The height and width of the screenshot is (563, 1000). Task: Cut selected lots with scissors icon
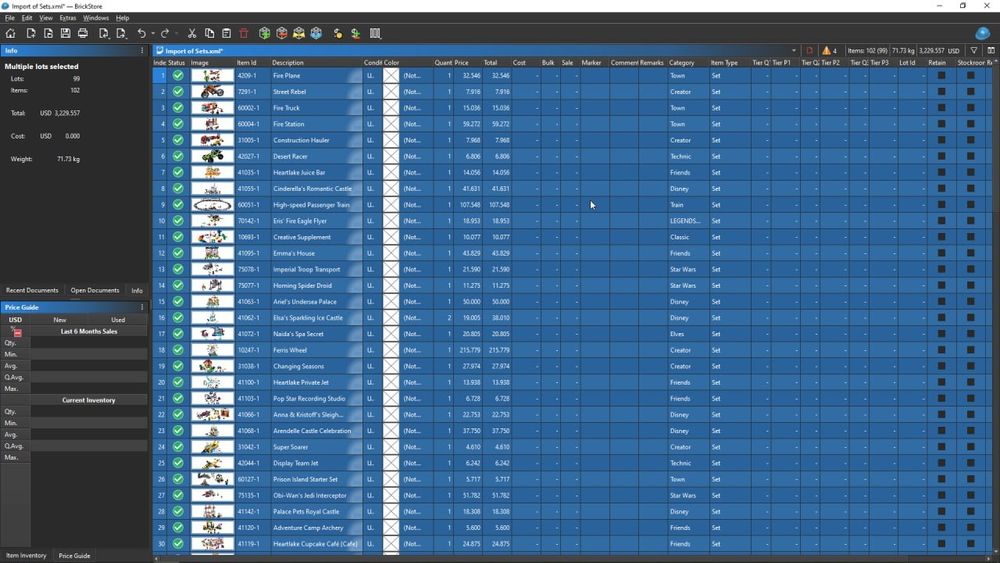[x=191, y=33]
